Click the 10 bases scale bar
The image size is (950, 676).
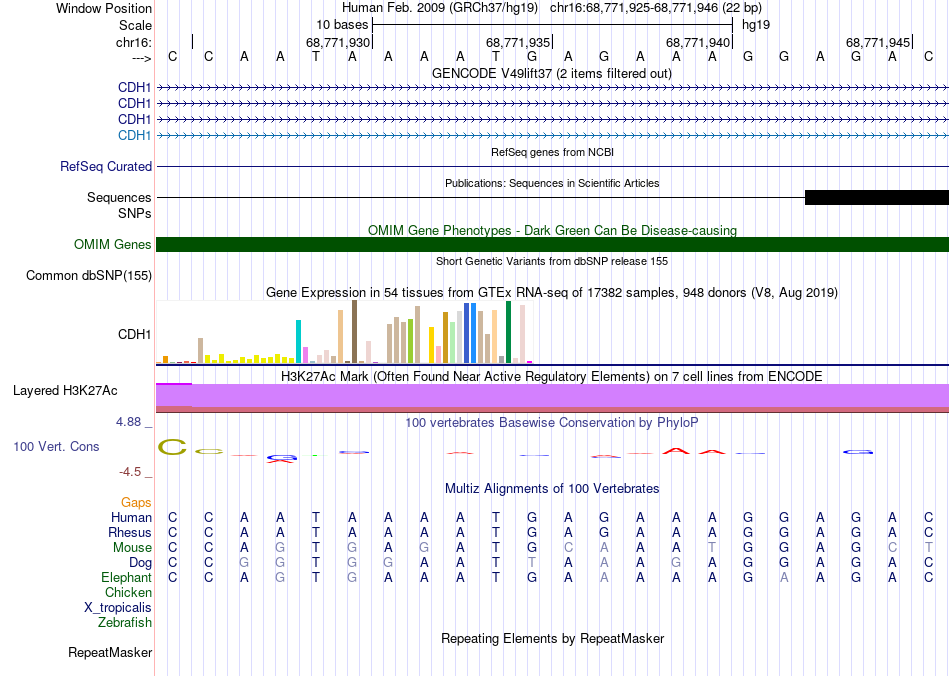(552, 23)
